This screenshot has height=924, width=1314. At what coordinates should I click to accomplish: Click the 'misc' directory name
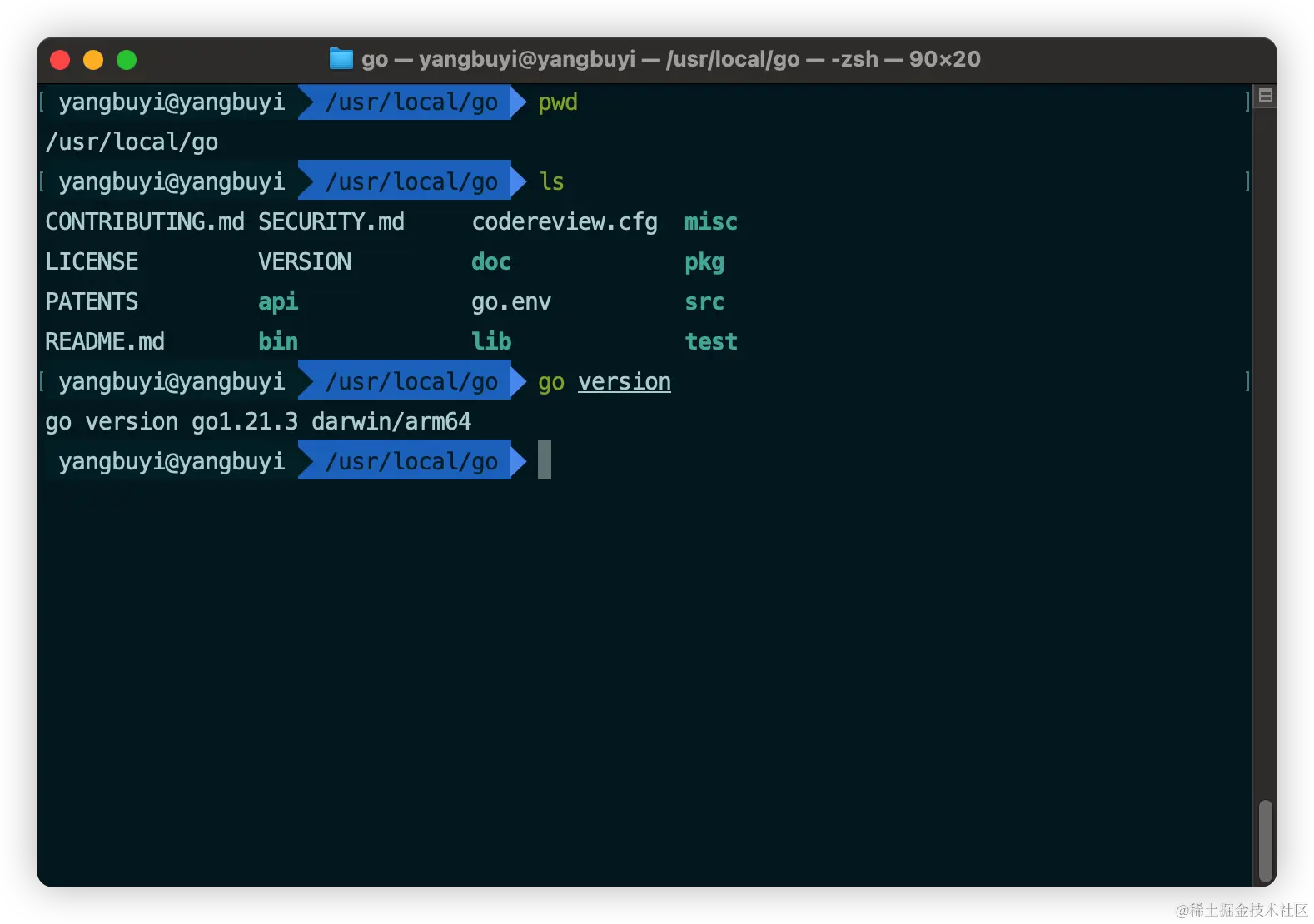[711, 222]
